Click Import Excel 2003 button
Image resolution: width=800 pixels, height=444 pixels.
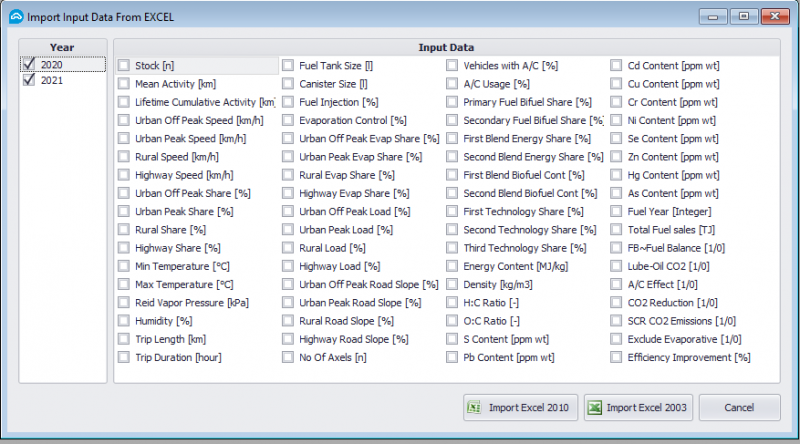click(x=638, y=407)
